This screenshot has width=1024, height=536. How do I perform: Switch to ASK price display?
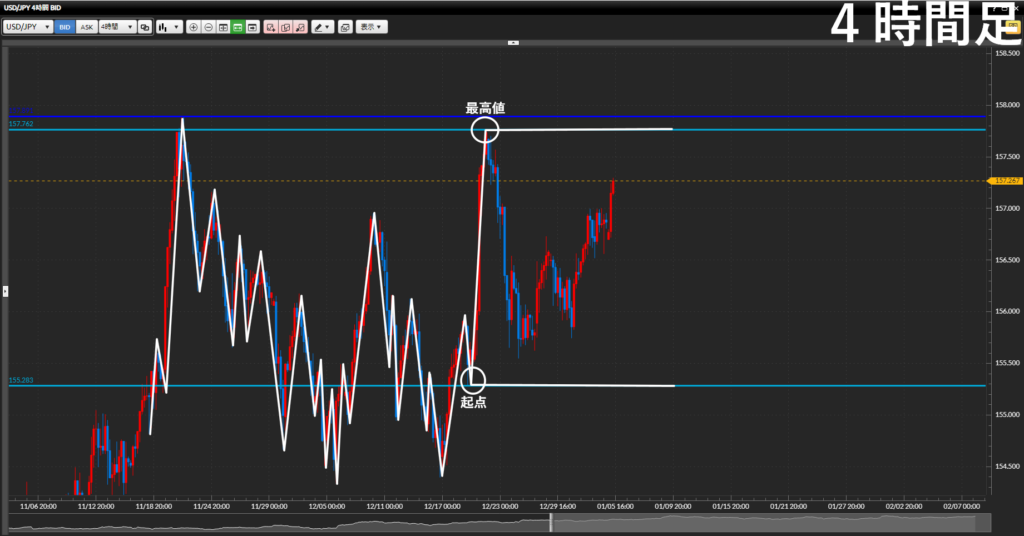[86, 27]
